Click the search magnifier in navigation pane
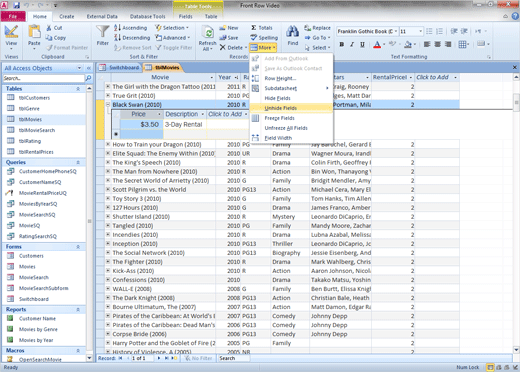This screenshot has height=372, width=520. [89, 78]
